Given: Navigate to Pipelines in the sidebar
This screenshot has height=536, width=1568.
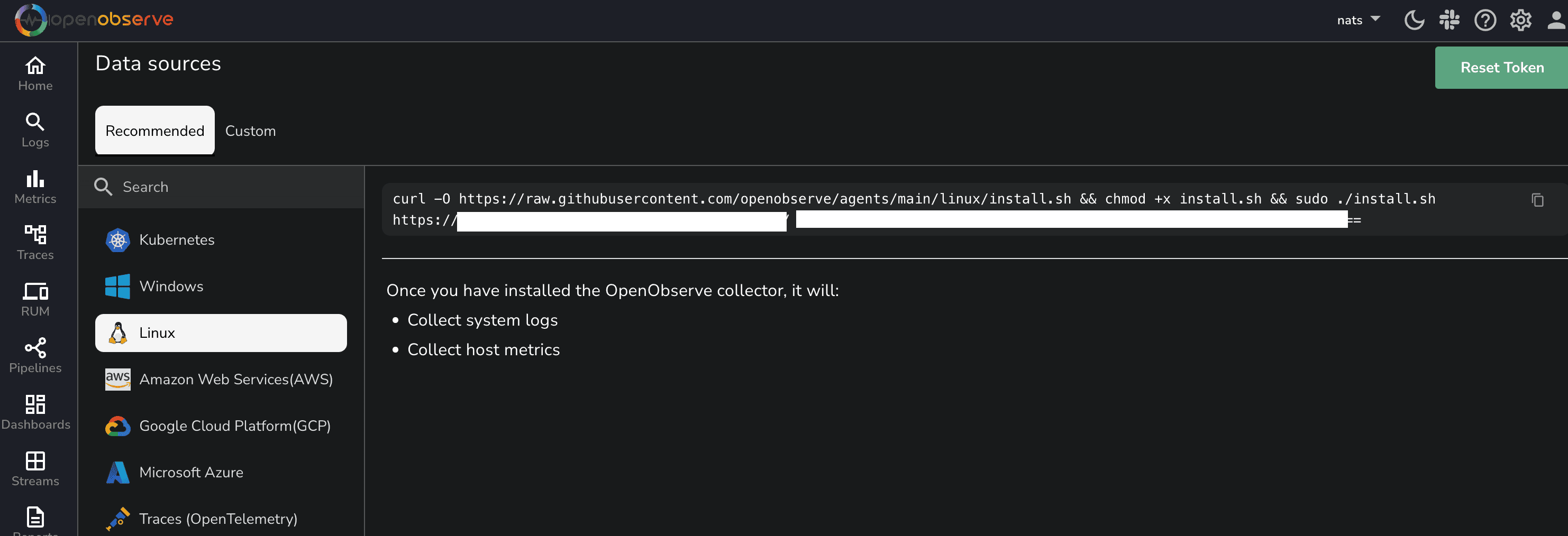Looking at the screenshot, I should coord(35,356).
